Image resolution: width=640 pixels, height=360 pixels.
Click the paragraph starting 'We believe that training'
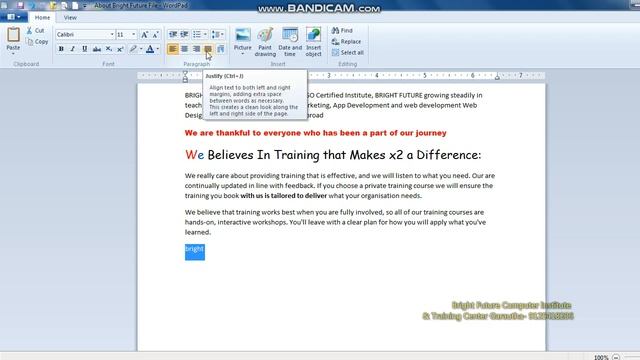point(335,222)
